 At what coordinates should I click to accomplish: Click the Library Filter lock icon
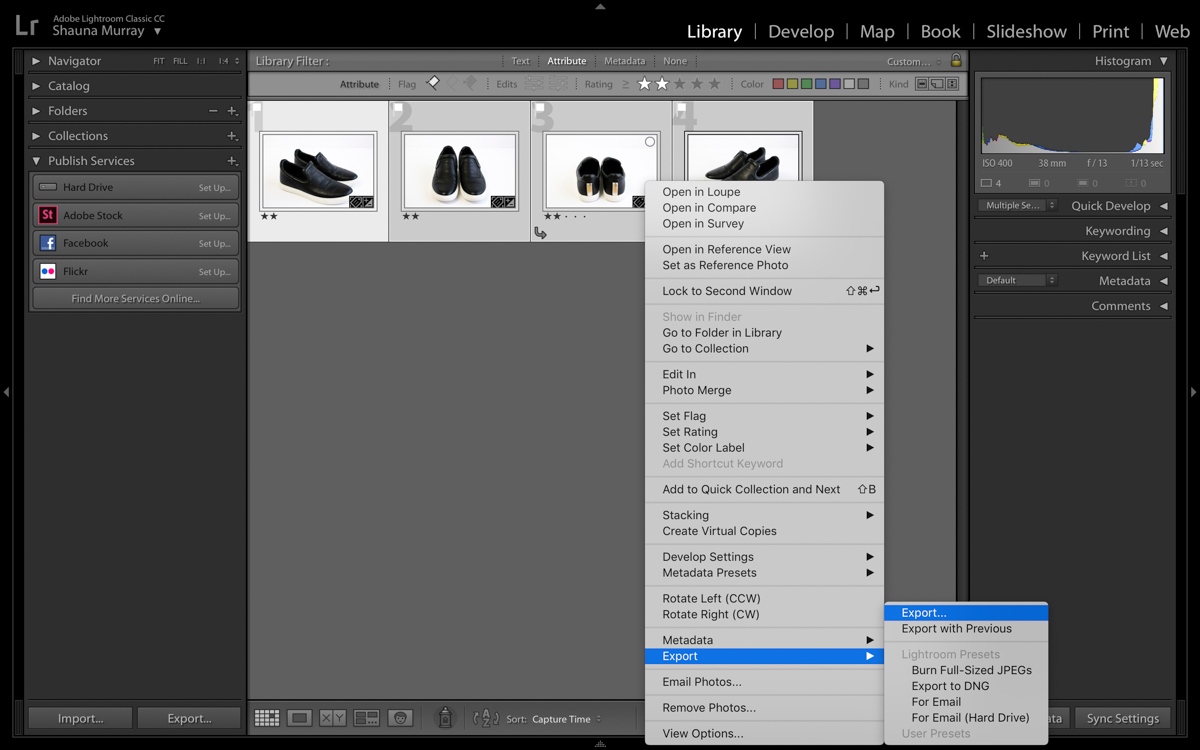[956, 61]
